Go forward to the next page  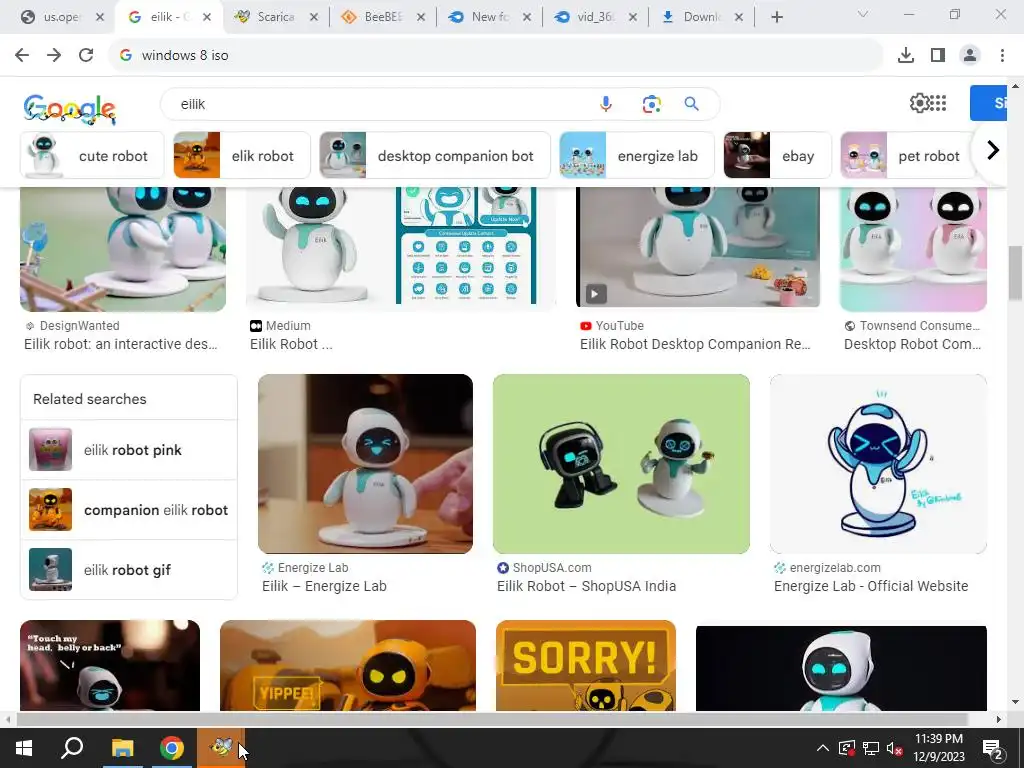(54, 56)
